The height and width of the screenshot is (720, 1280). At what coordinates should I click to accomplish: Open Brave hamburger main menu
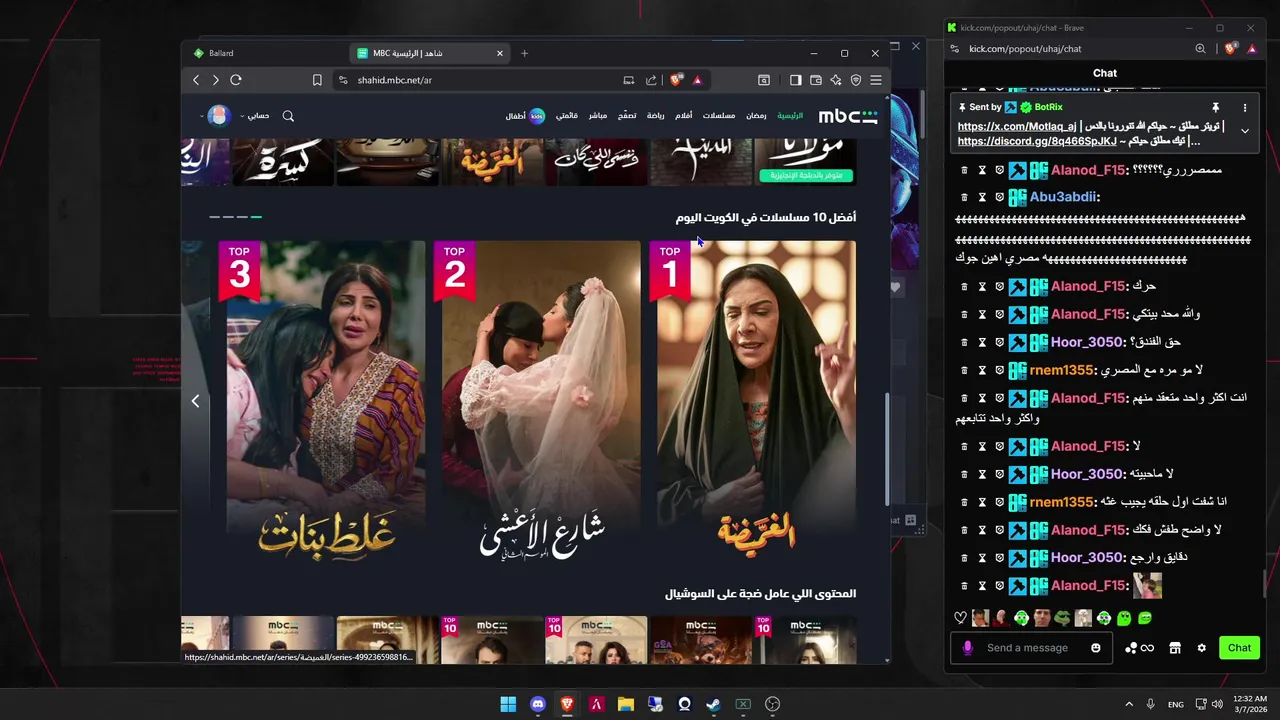876,80
